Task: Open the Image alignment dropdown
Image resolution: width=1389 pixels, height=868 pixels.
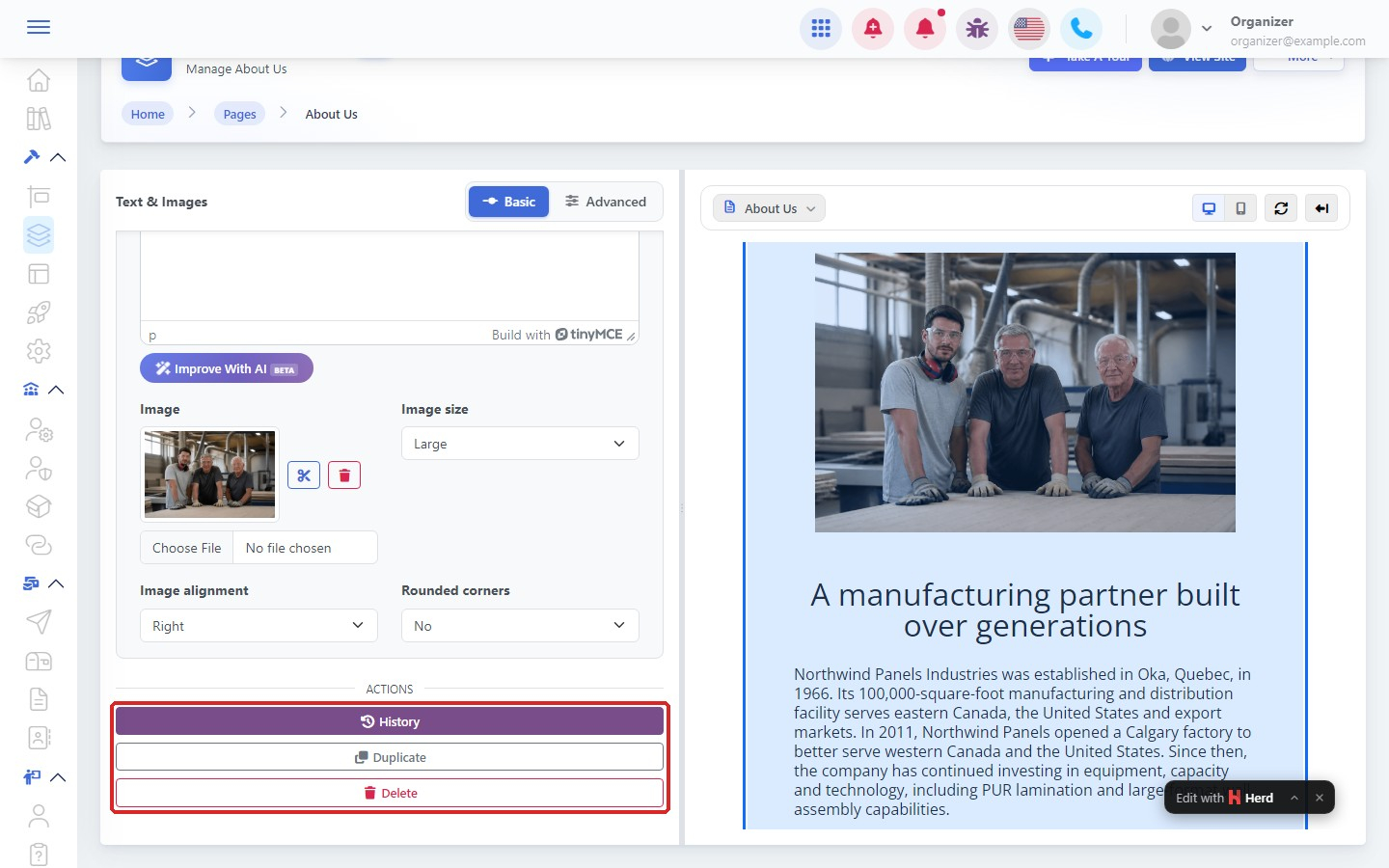Action: click(x=259, y=626)
